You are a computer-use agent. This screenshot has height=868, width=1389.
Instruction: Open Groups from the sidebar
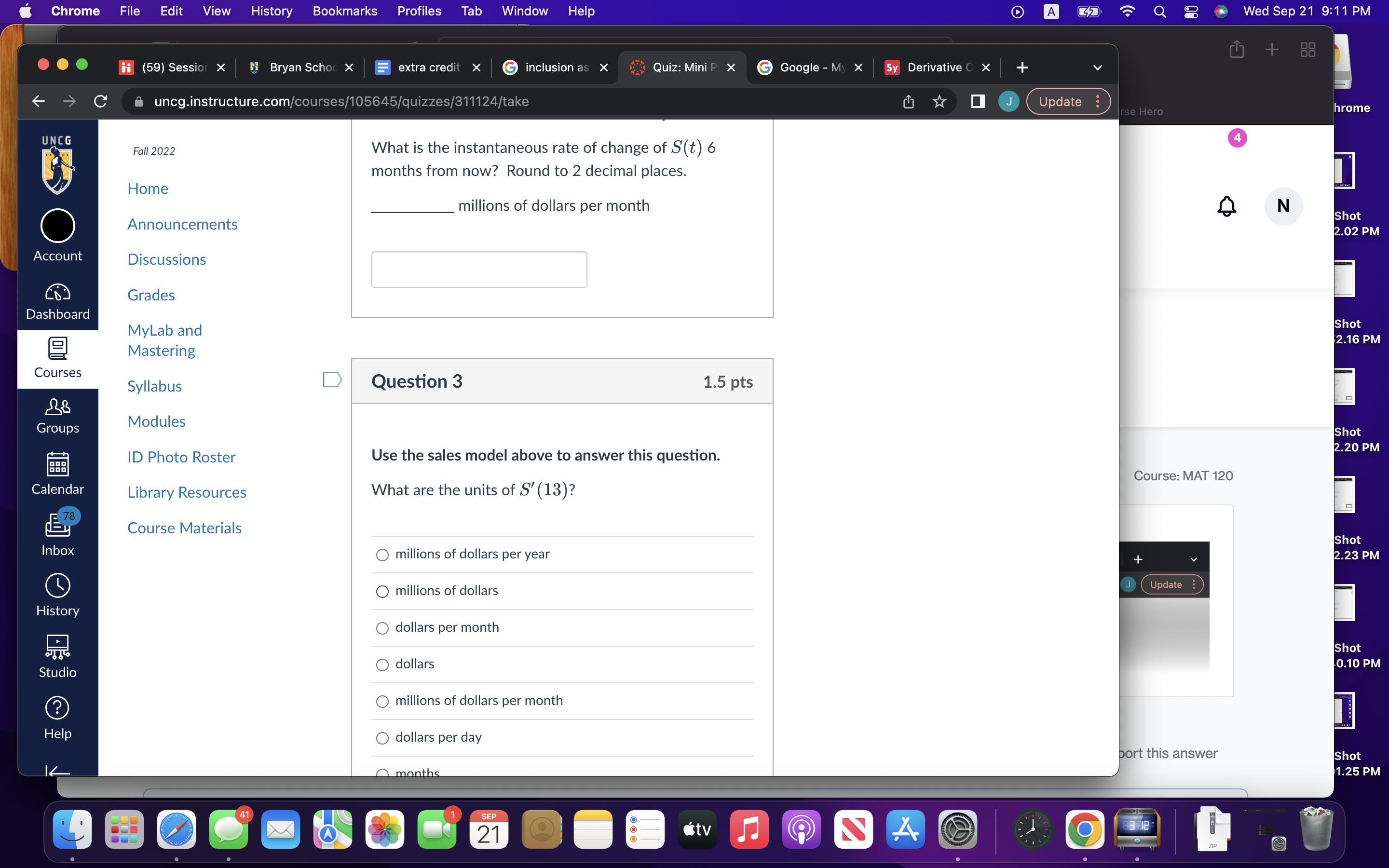click(57, 416)
